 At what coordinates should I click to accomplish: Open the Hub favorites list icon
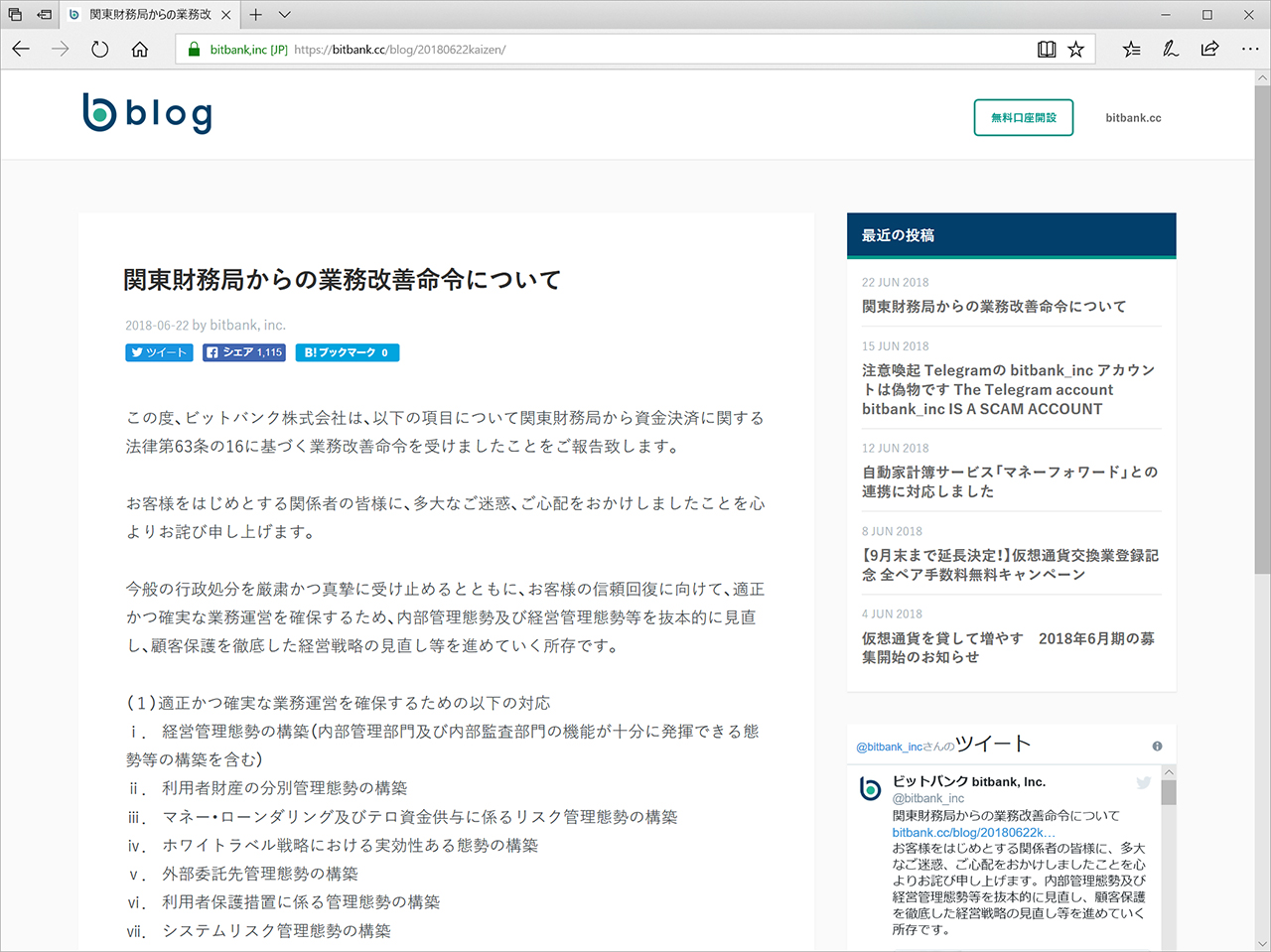point(1131,48)
